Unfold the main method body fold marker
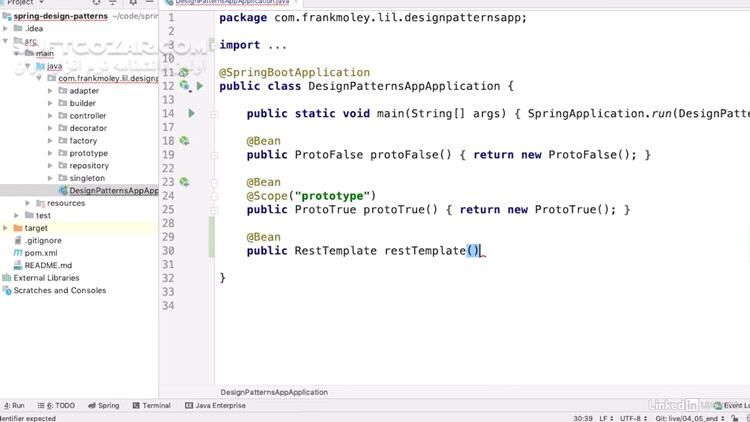 tap(214, 114)
